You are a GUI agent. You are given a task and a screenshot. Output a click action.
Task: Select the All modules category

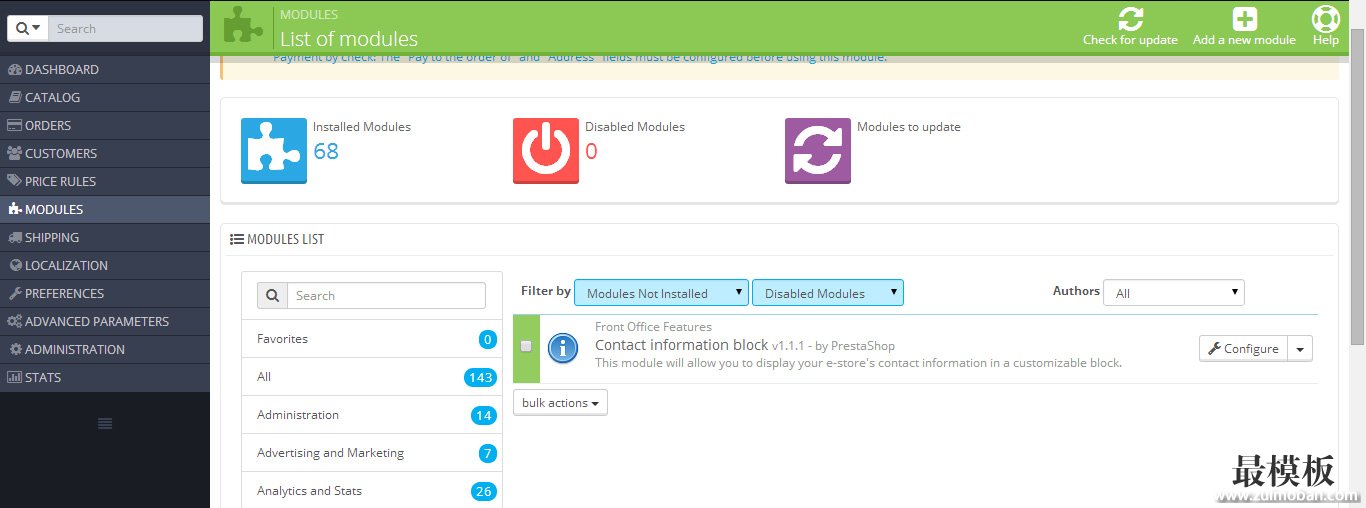pos(372,377)
